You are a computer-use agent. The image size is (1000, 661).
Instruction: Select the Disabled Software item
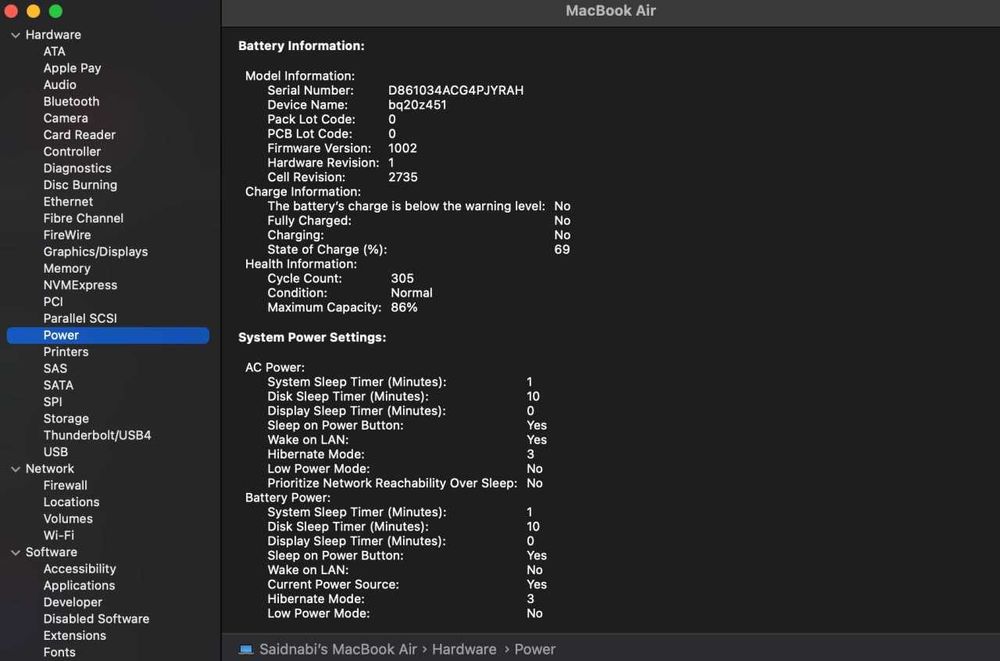[x=96, y=619]
